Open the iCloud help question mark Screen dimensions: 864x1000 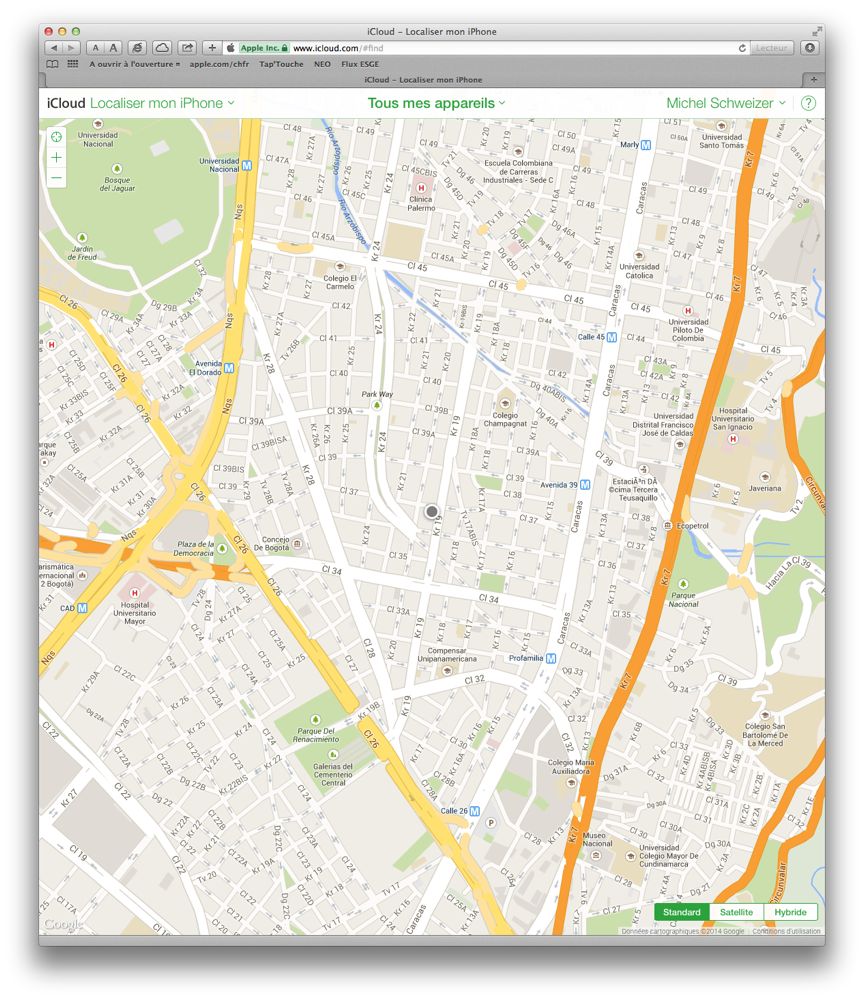click(808, 103)
